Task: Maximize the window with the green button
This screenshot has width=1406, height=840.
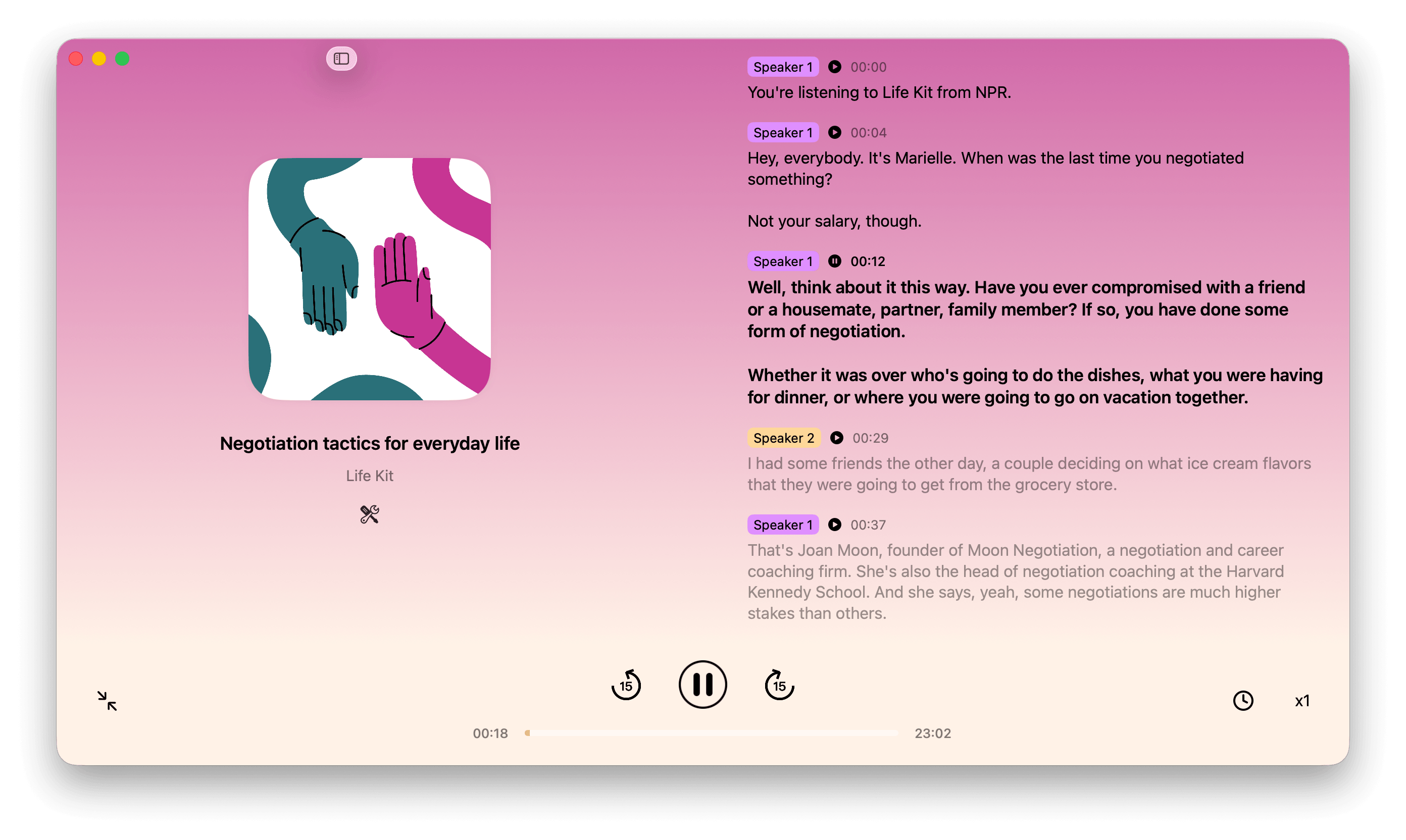Action: pyautogui.click(x=122, y=59)
